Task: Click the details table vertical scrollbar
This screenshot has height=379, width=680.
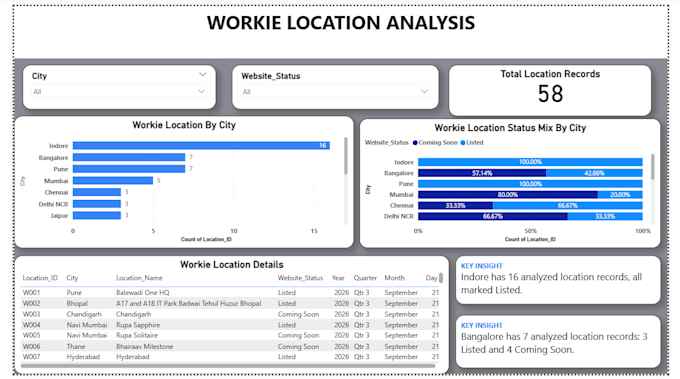Action: 441,278
